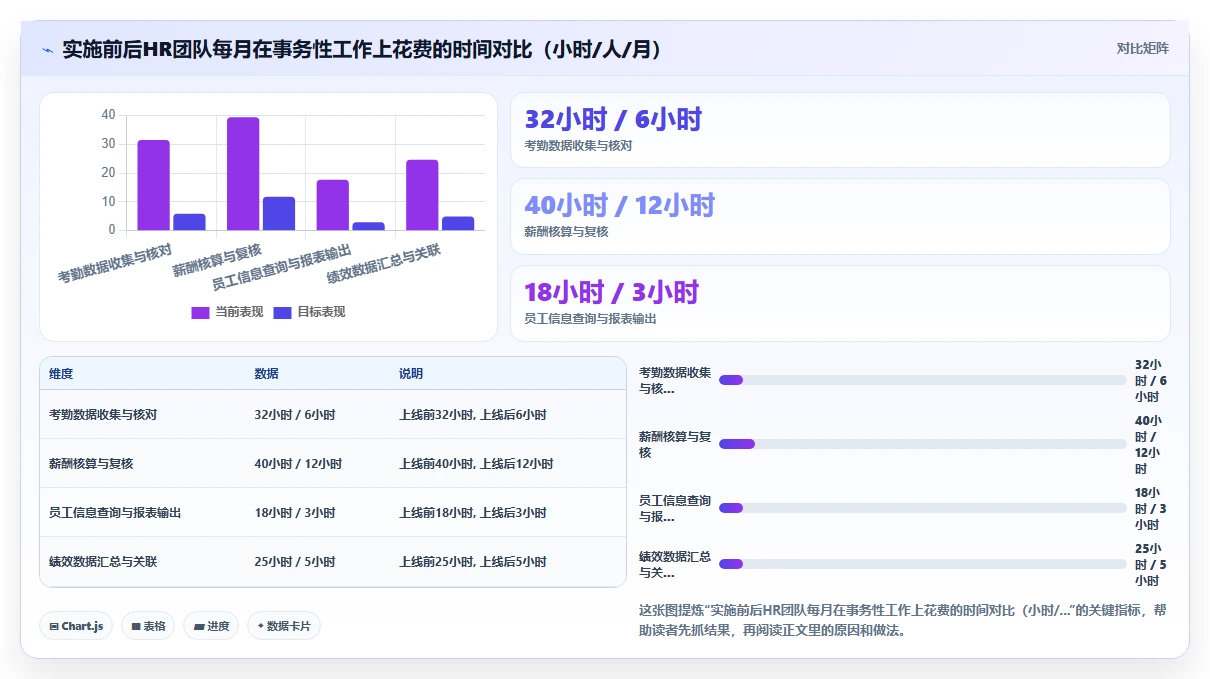Click the 数据卡片 tag chip
This screenshot has height=679, width=1210.
(x=284, y=626)
